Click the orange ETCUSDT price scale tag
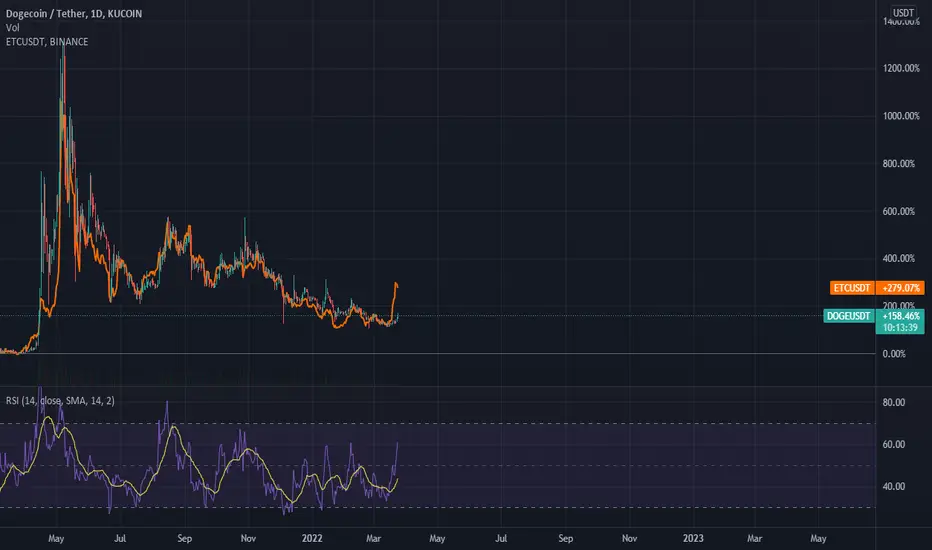Screen dimensions: 932x550 pos(852,288)
